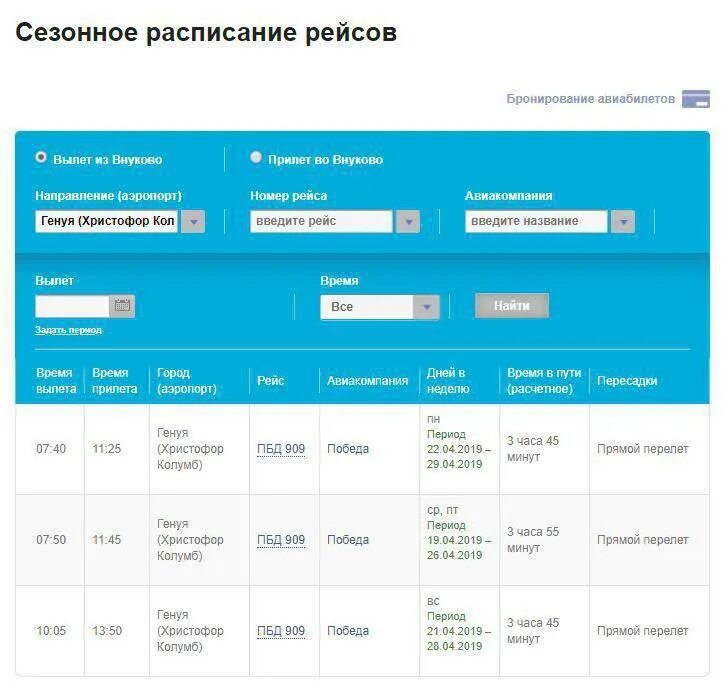This screenshot has width=726, height=687.
Task: Click 'Генуя (Христофор Колумб)' in the 07:40 row
Action: [190, 449]
